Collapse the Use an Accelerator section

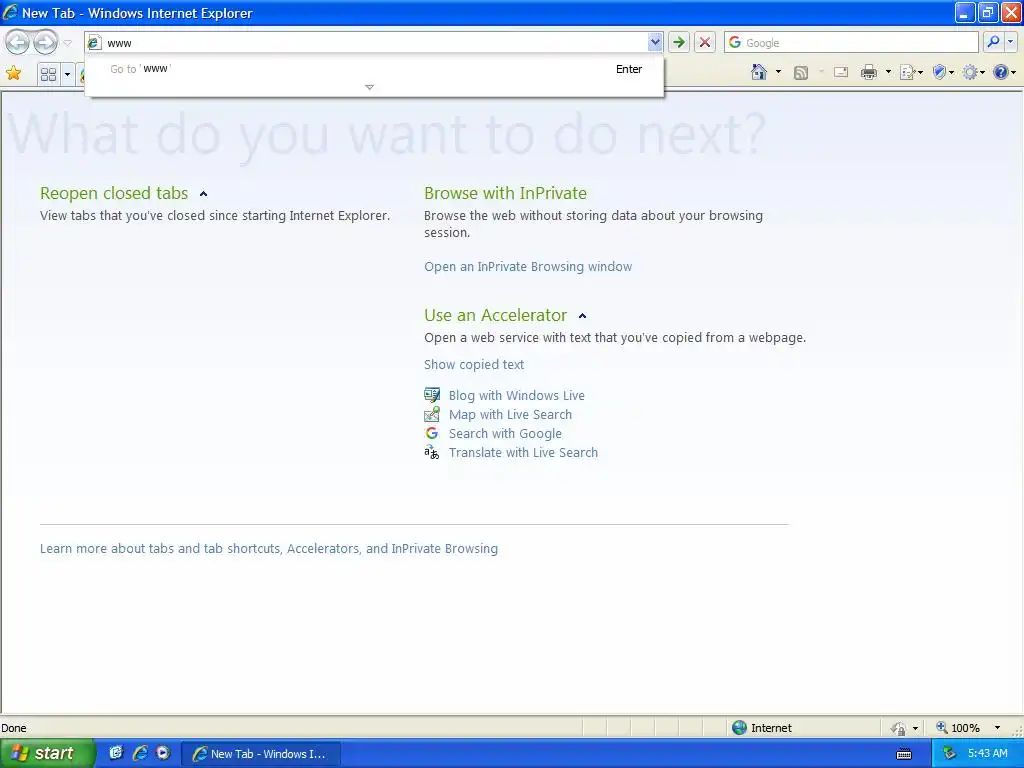coord(583,316)
